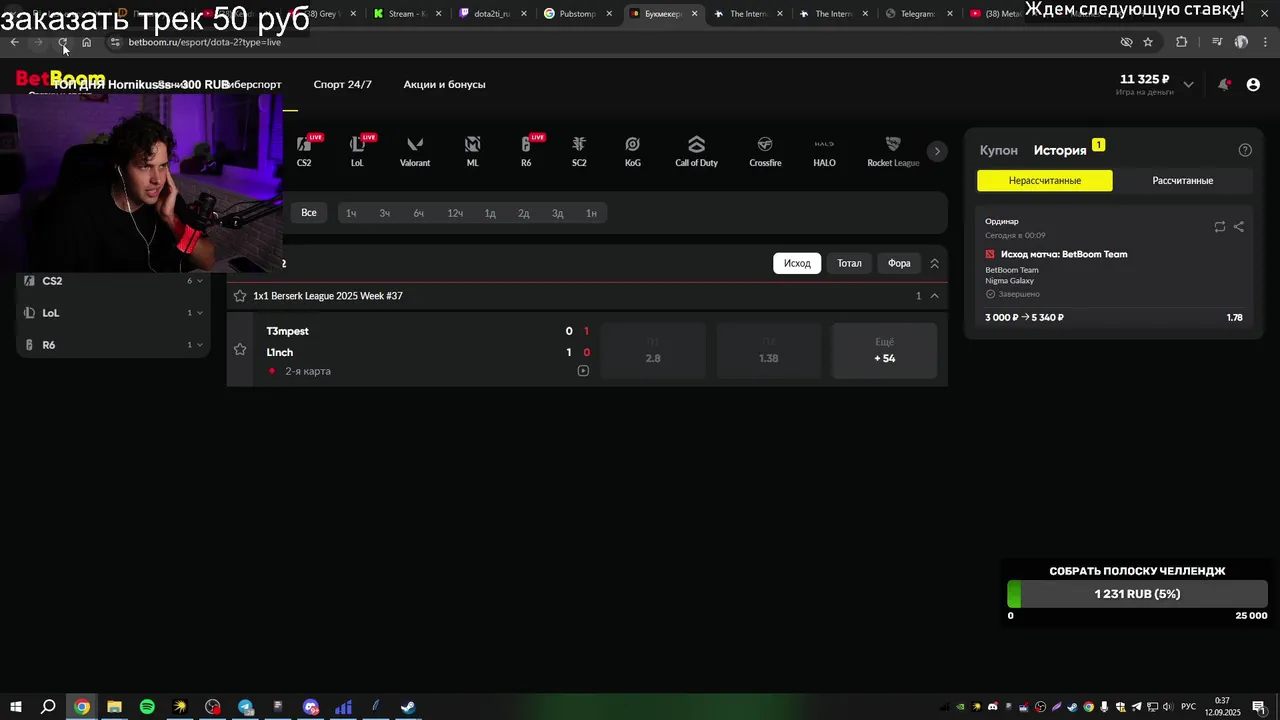Switch to dota2ti_ru browser tab
The width and height of the screenshot is (1280, 720).
[491, 14]
